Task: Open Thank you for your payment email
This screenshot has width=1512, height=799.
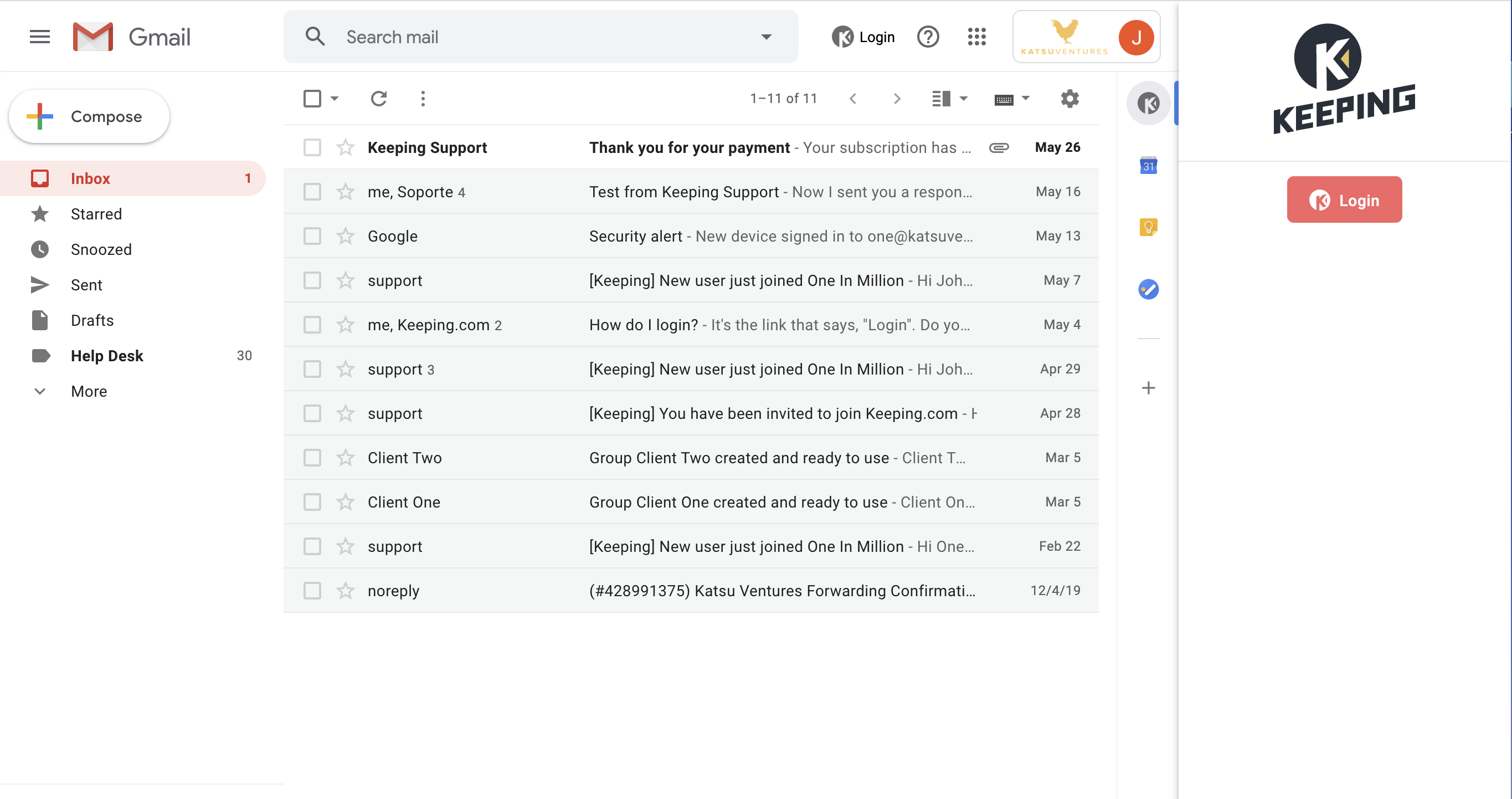Action: pos(691,147)
